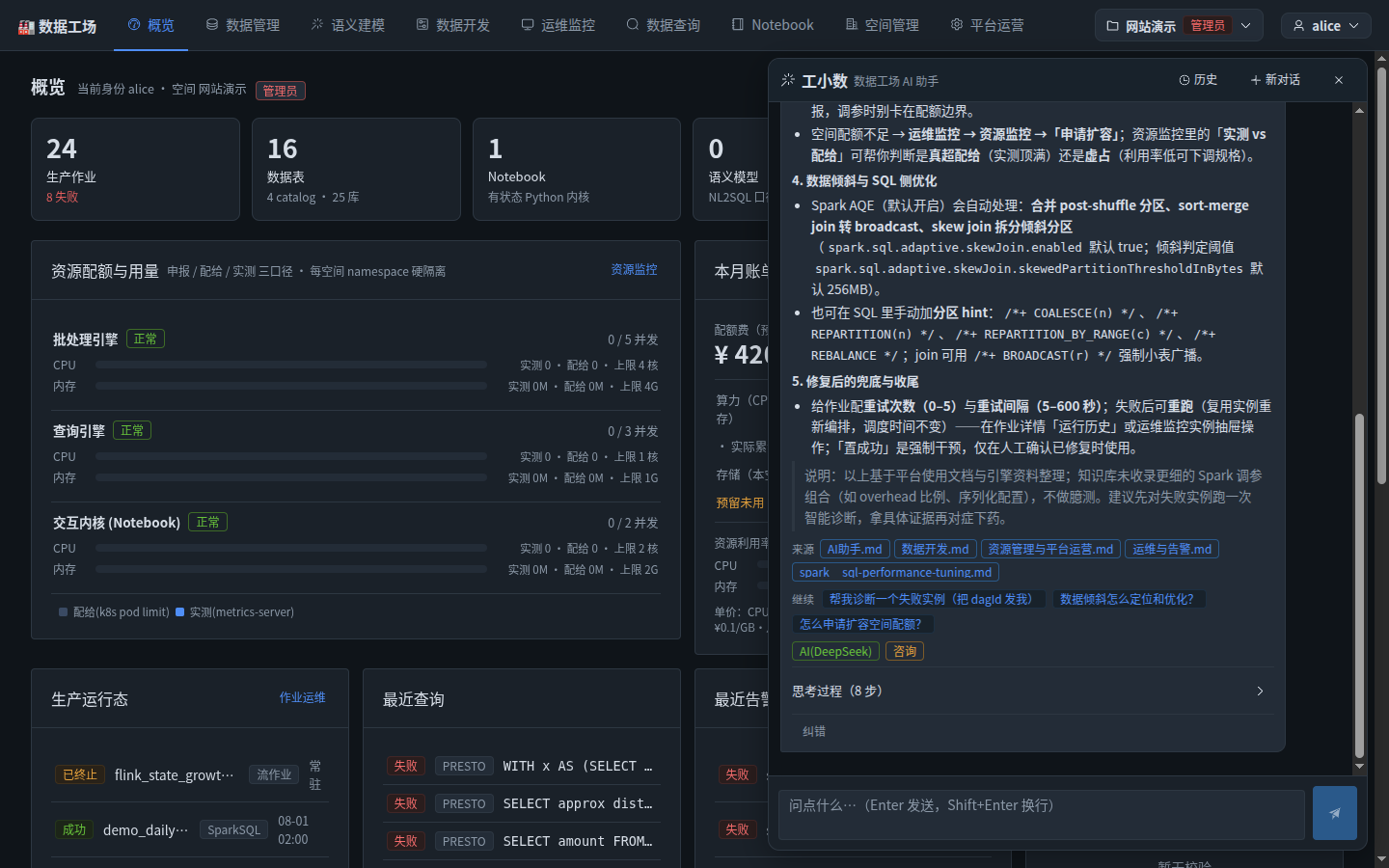Click the 已终止 status badge
Viewport: 1389px width, 868px height.
(x=80, y=774)
